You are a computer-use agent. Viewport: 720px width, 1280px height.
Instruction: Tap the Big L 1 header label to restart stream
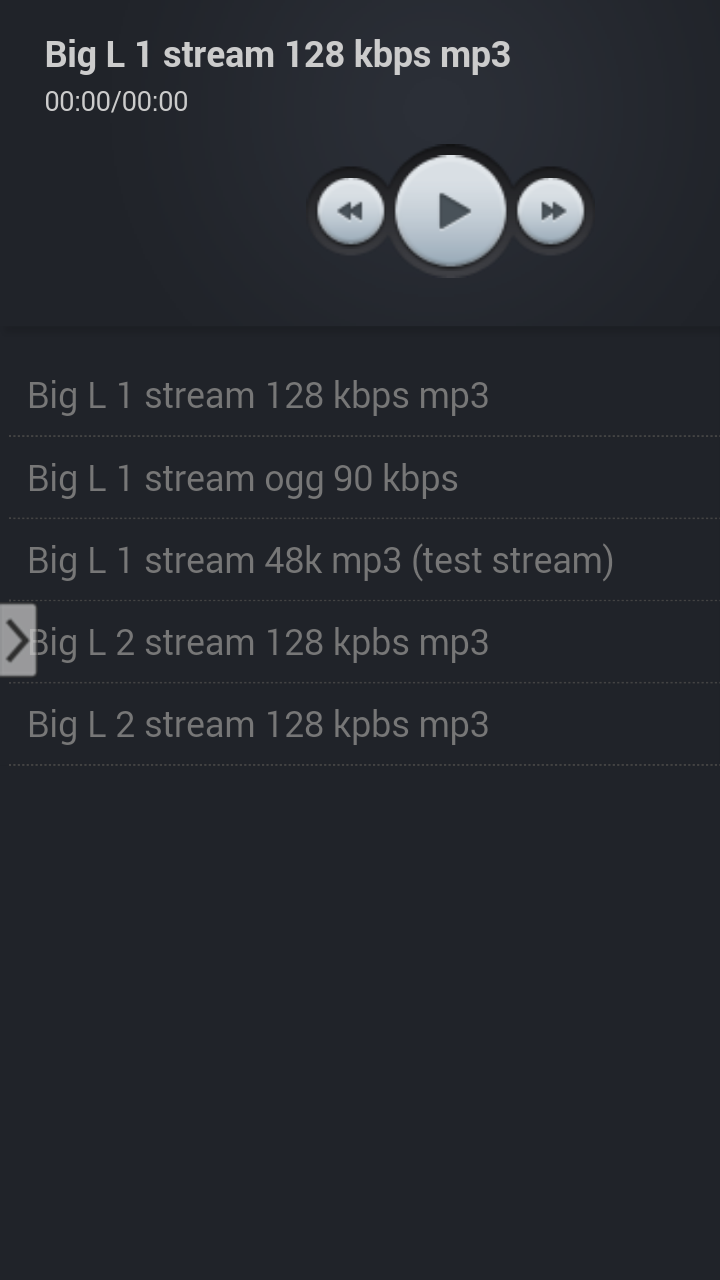click(x=277, y=55)
